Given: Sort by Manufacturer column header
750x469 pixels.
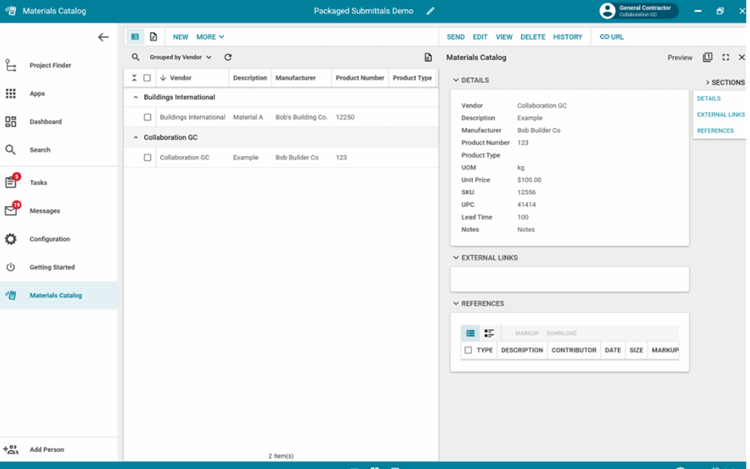Looking at the screenshot, I should [x=296, y=78].
